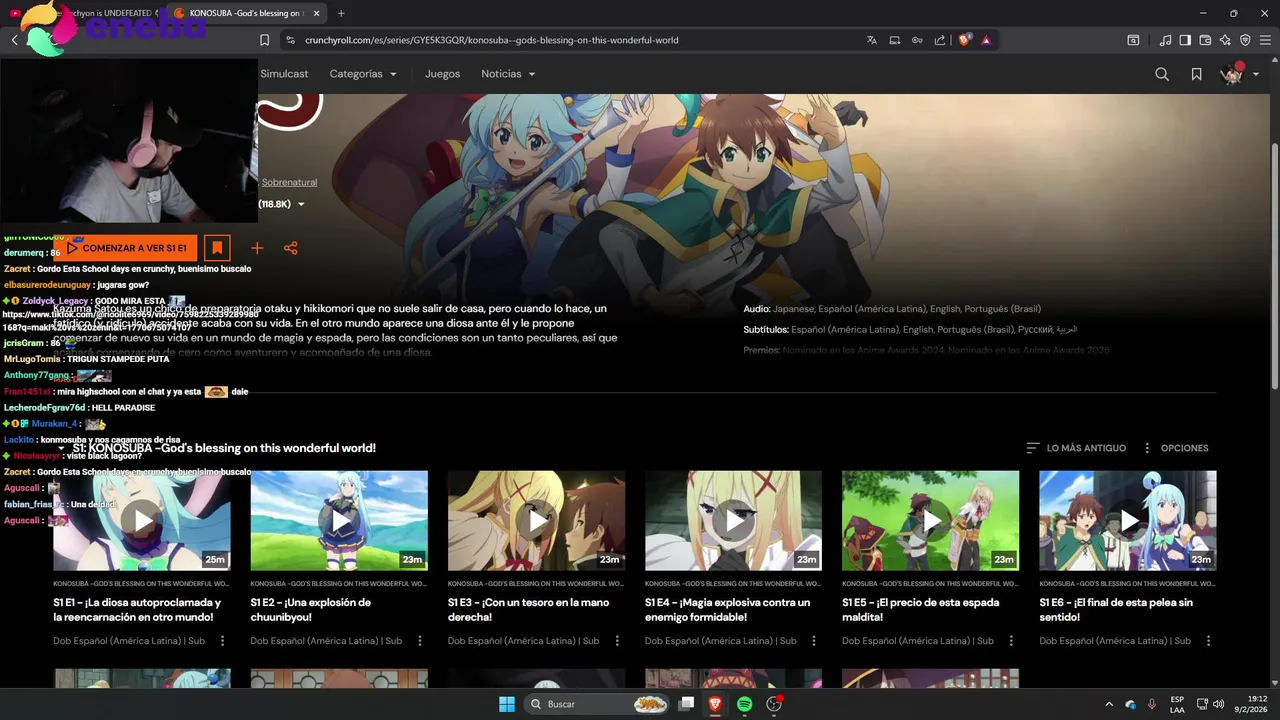Open the tab search icon
1280x720 pixels.
coord(1133,40)
